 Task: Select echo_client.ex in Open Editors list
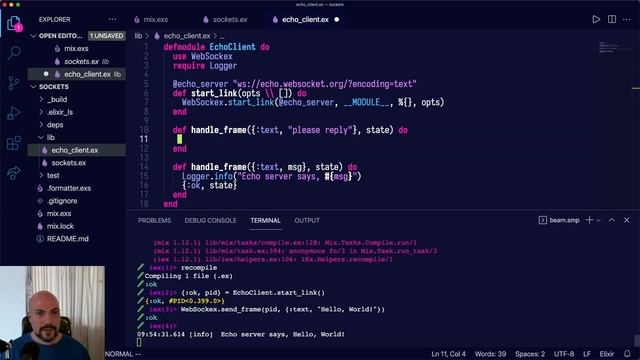(x=77, y=74)
